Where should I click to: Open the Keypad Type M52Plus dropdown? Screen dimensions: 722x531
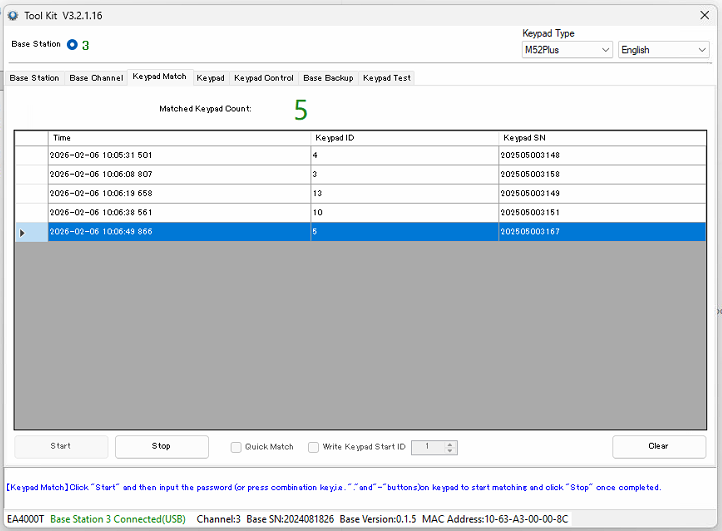click(x=566, y=50)
